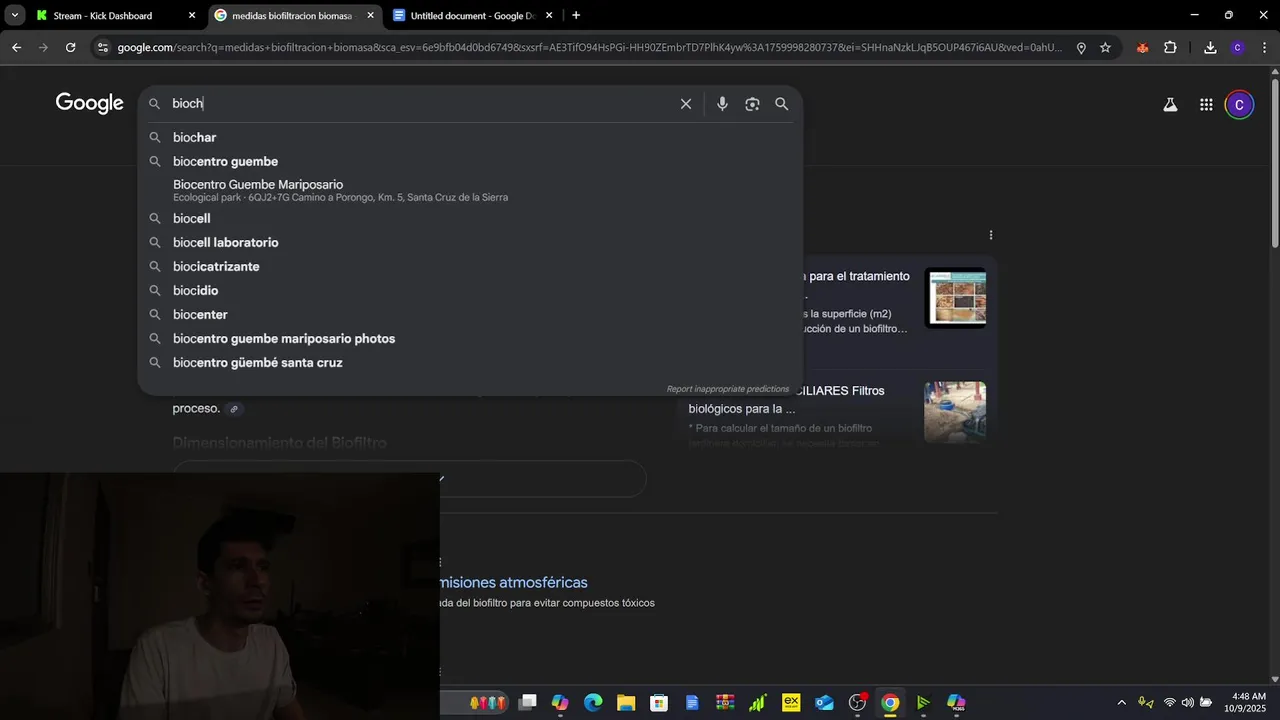Viewport: 1280px width, 720px height.
Task: Click the orange extension icon in toolbar
Action: [1142, 47]
